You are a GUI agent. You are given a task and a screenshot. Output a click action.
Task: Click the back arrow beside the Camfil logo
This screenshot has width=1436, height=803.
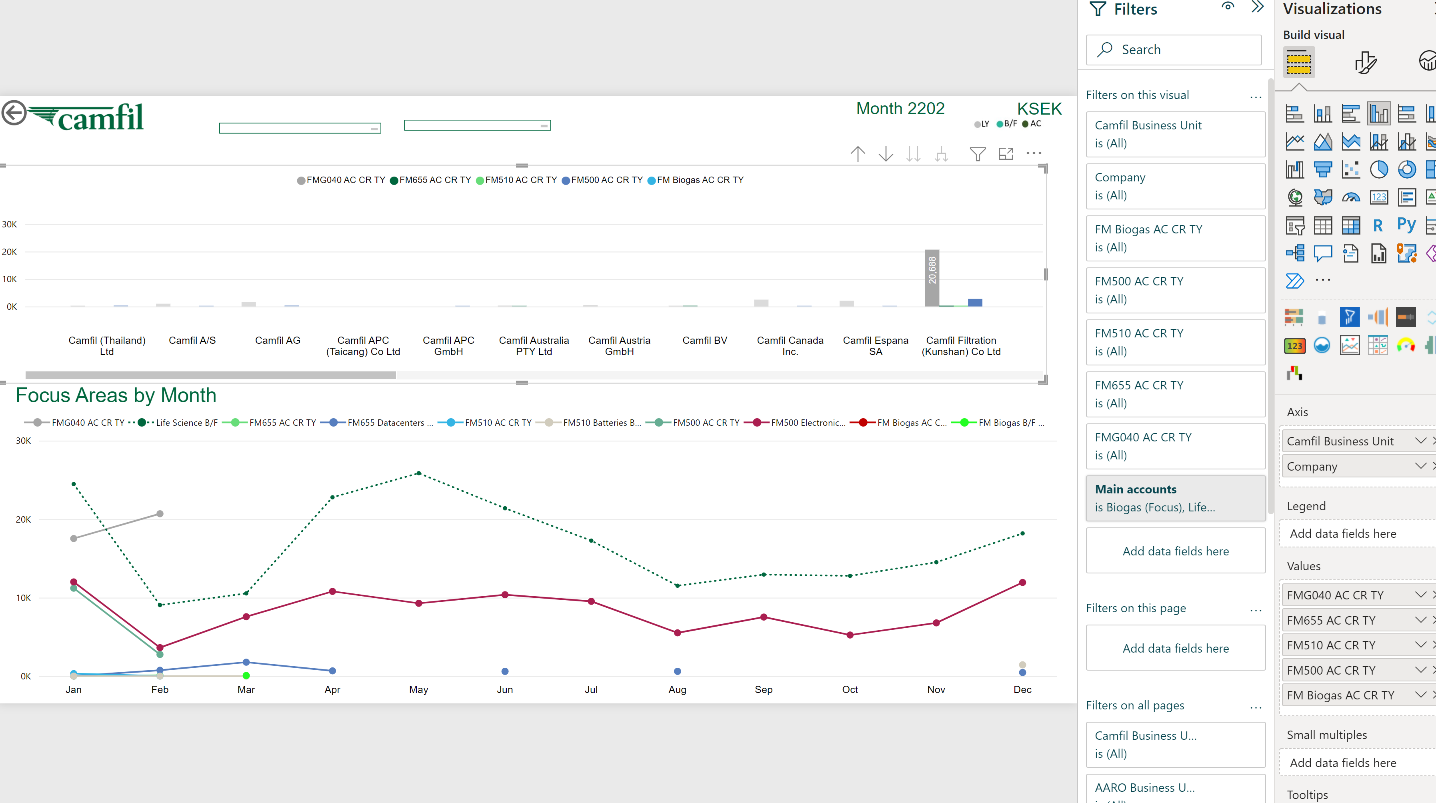pyautogui.click(x=13, y=112)
